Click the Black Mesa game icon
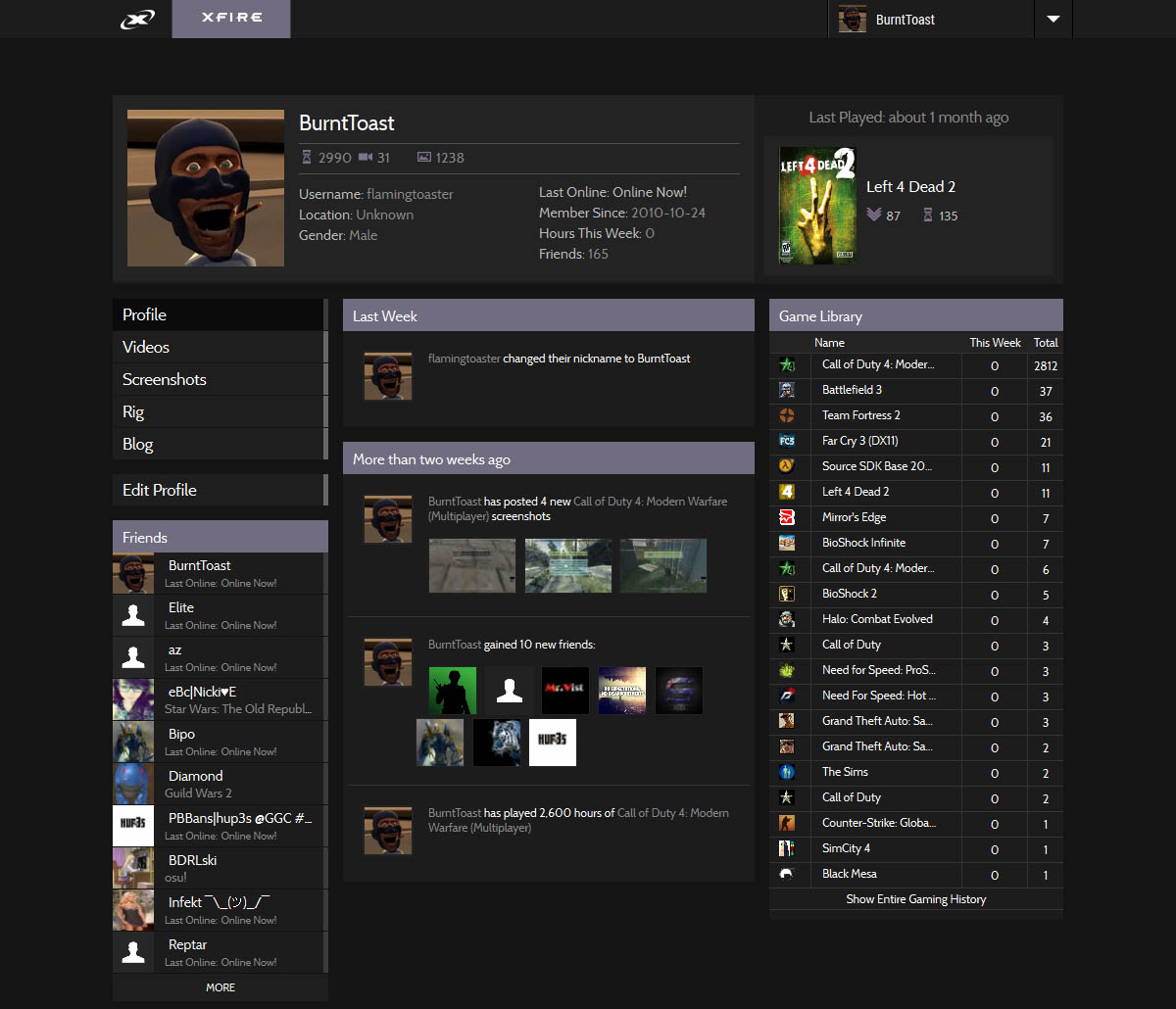Image resolution: width=1176 pixels, height=1009 pixels. point(787,874)
